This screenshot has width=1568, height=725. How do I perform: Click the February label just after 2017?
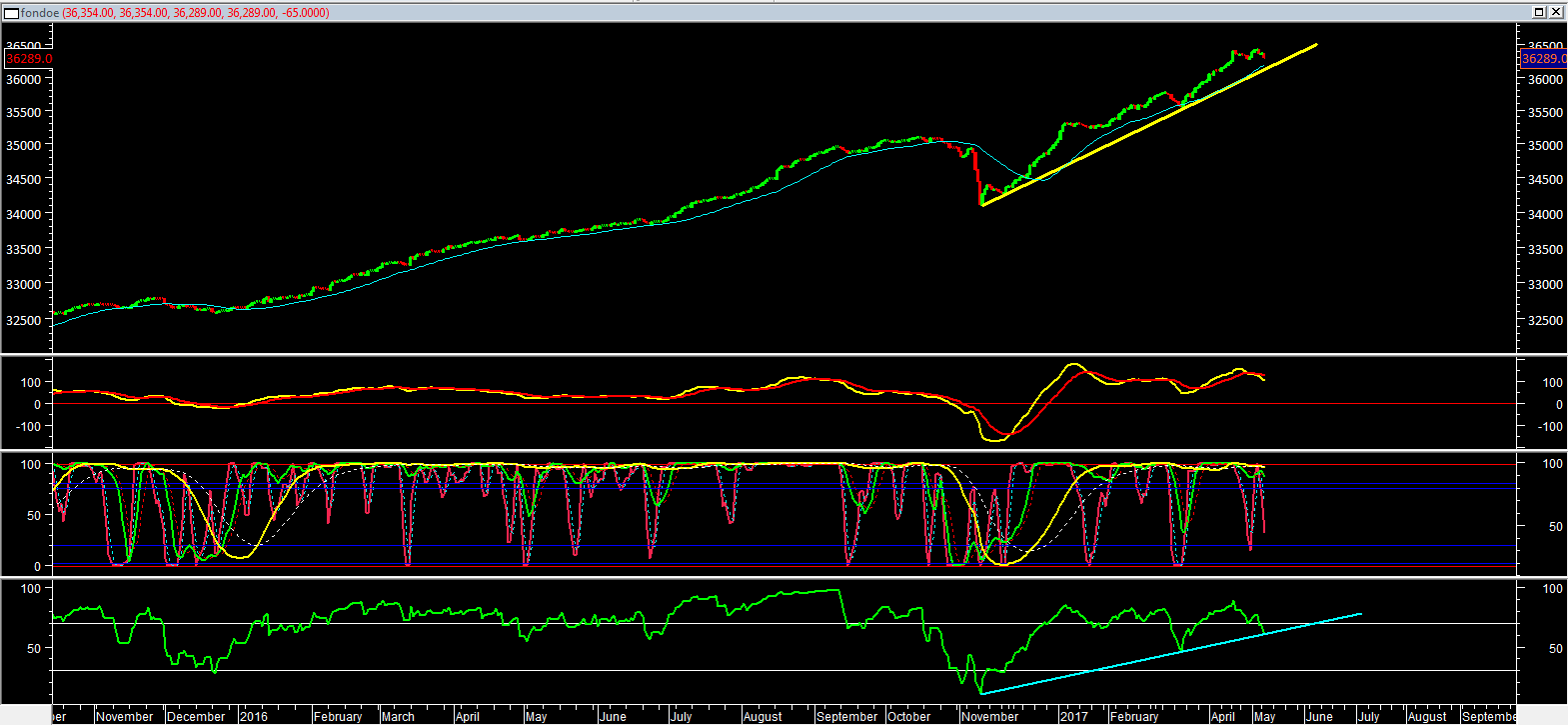pyautogui.click(x=1134, y=716)
